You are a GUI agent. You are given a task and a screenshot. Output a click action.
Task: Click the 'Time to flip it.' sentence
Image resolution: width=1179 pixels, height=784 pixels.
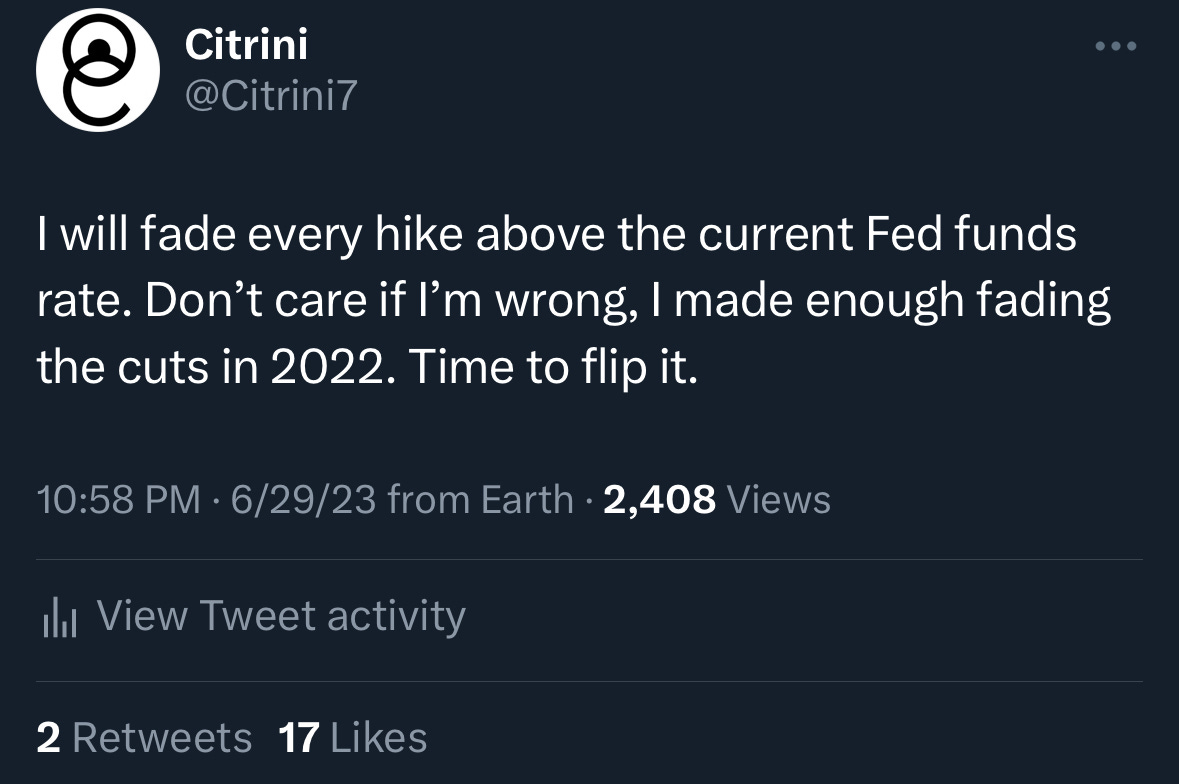551,367
